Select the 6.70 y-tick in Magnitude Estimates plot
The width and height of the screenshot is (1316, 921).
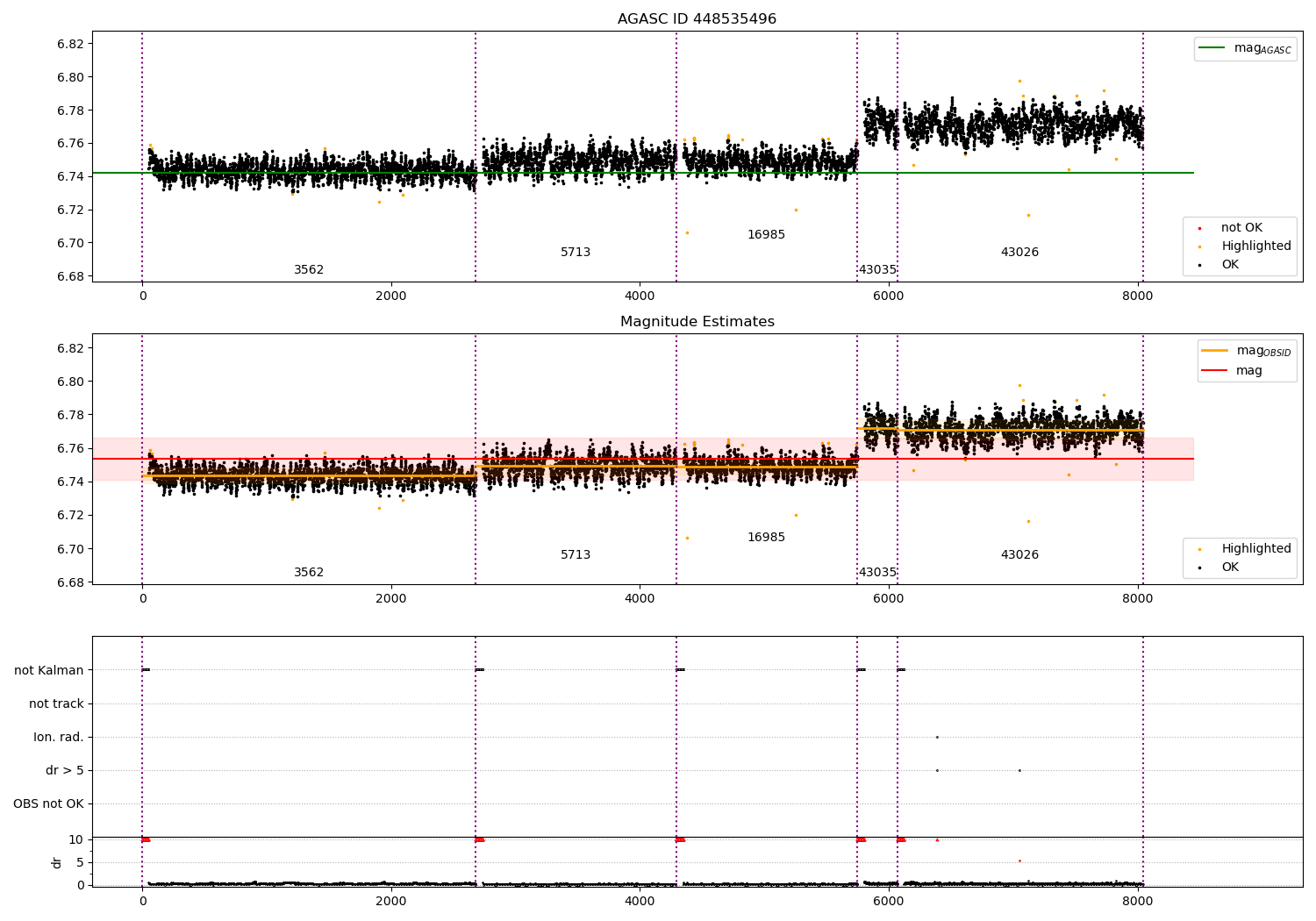click(70, 549)
